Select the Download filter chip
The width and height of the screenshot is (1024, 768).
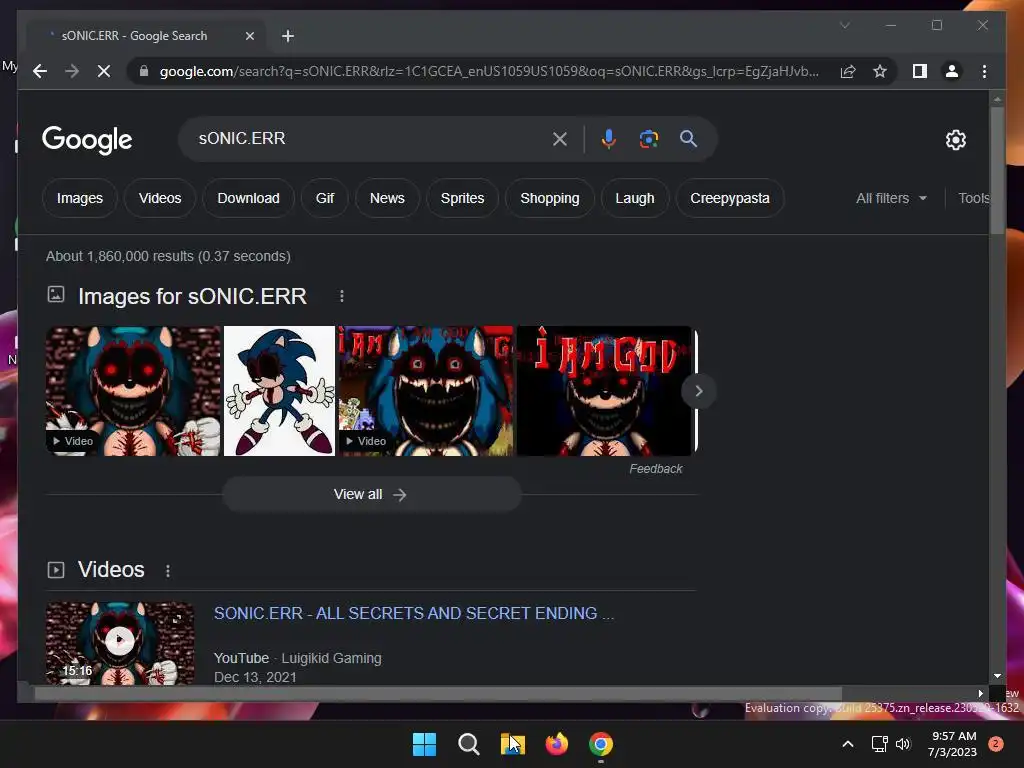(248, 198)
